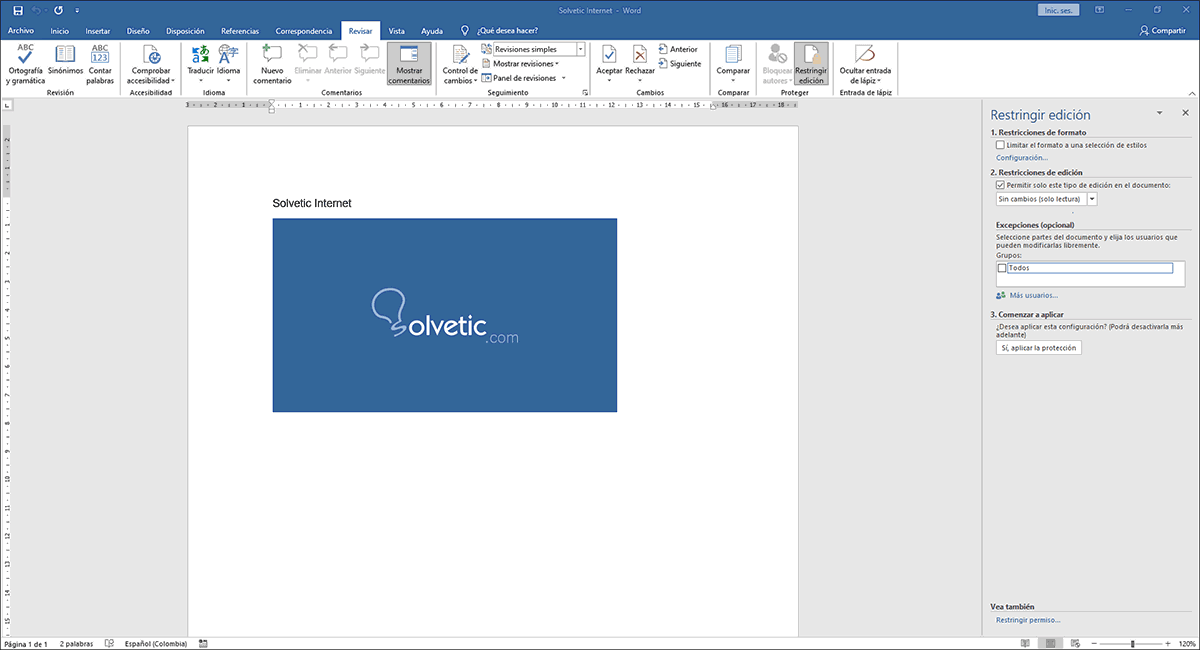
Task: Open Ribbon display options icon
Action: point(1099,10)
